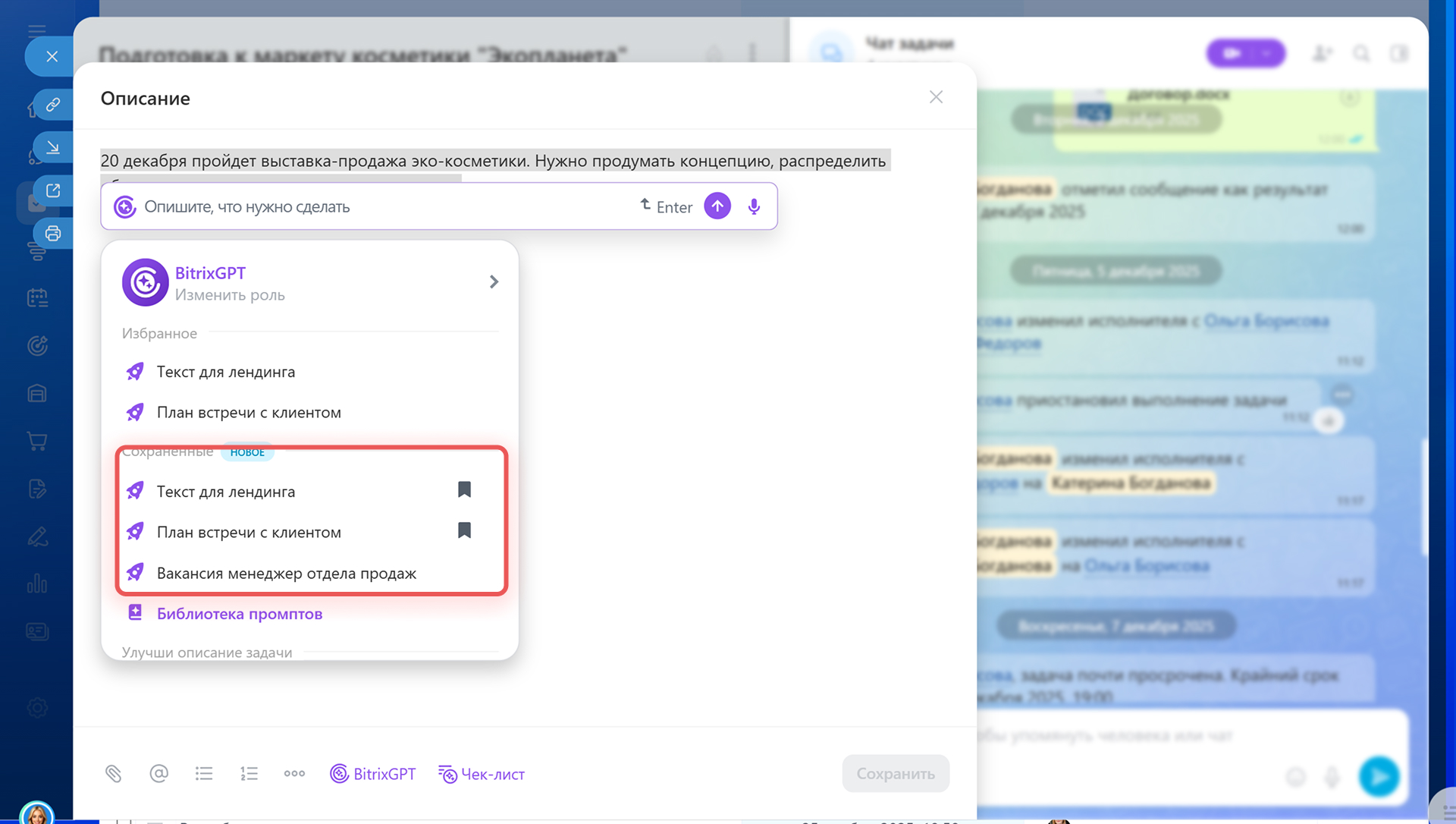
Task: Open Библиотека промптов link
Action: [x=239, y=614]
